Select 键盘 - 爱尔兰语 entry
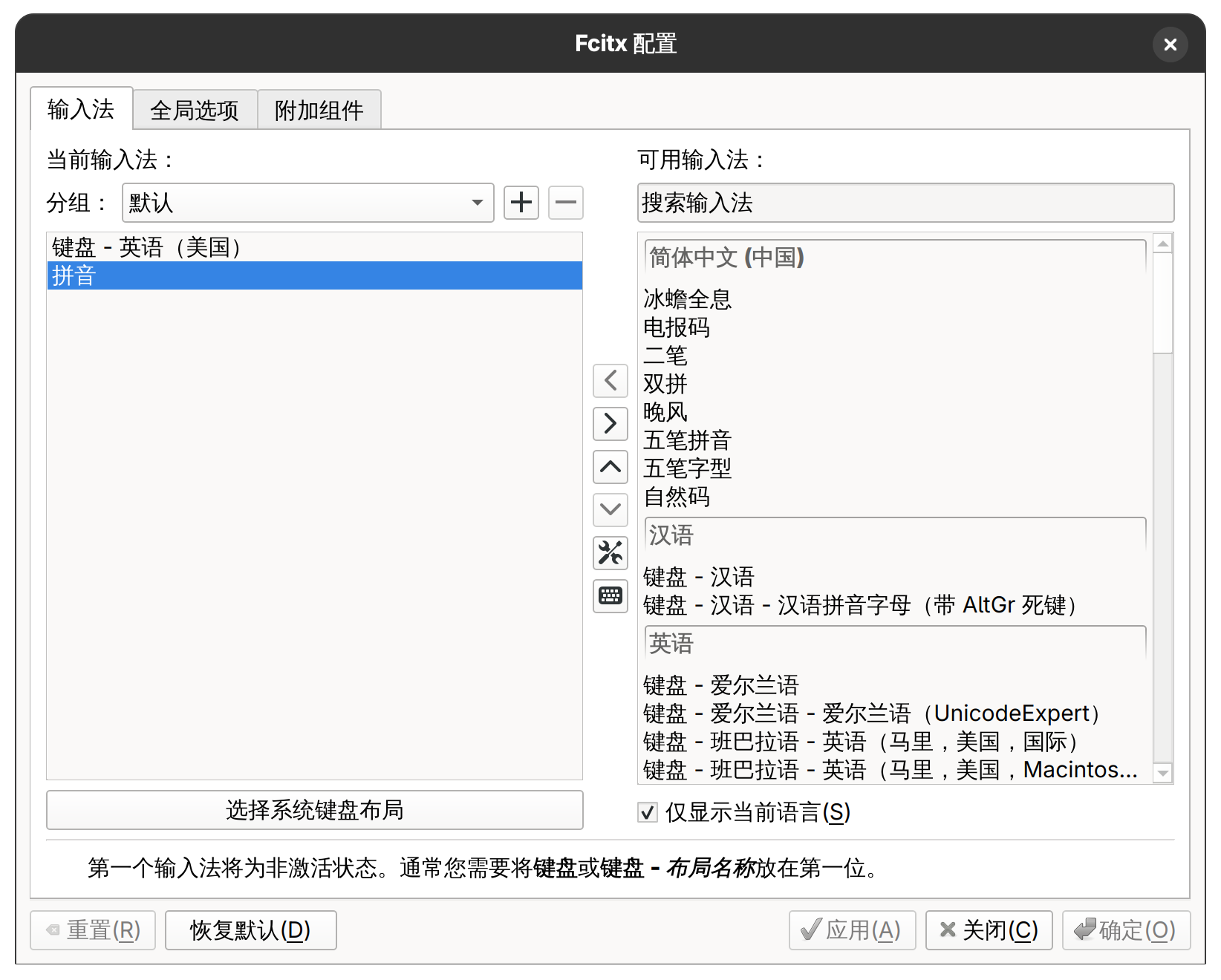 (895, 685)
